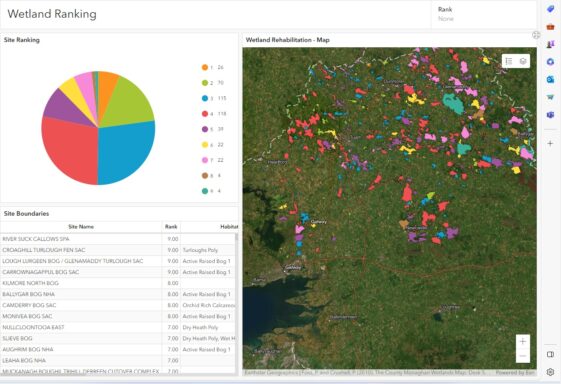Screen dimensions: 561x384
Task: Open Outlook from the sidebar
Action: click(x=550, y=79)
